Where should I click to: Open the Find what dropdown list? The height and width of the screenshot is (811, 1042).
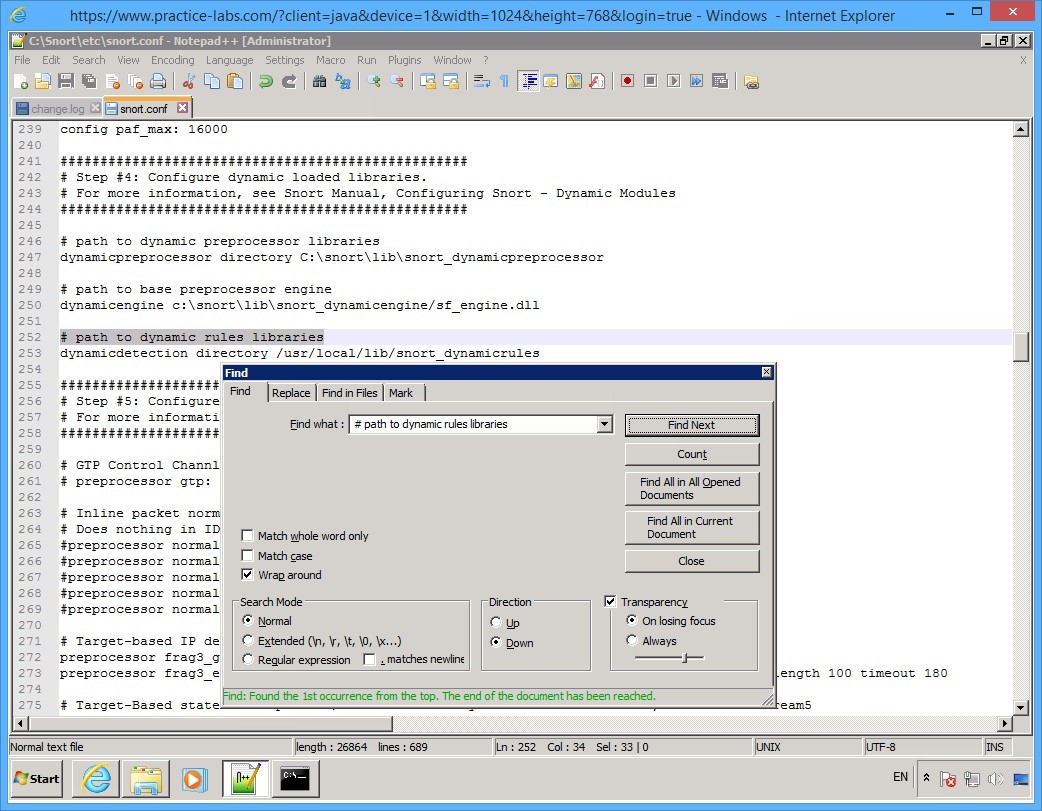[x=604, y=424]
